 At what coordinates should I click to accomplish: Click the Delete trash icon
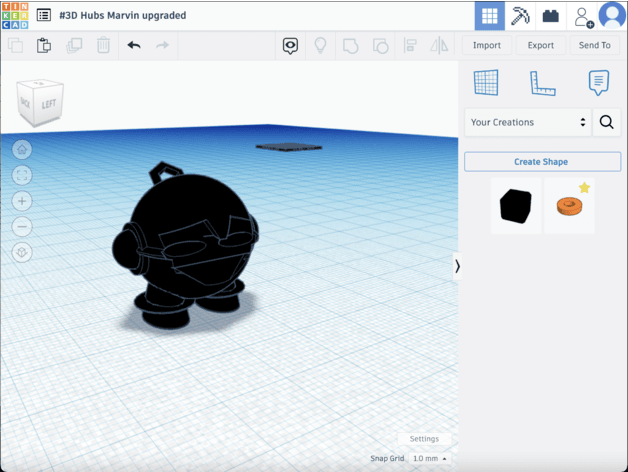(103, 45)
